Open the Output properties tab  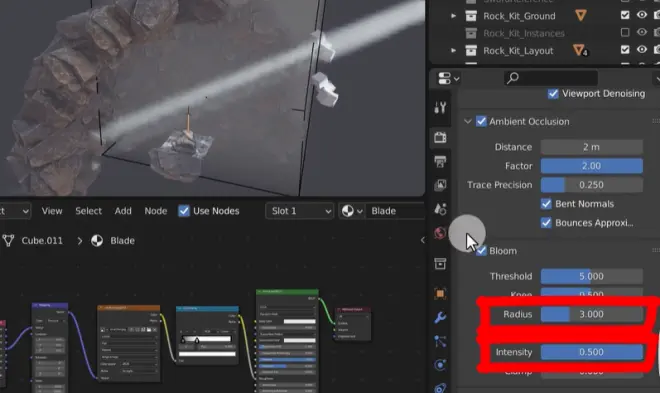tap(440, 162)
